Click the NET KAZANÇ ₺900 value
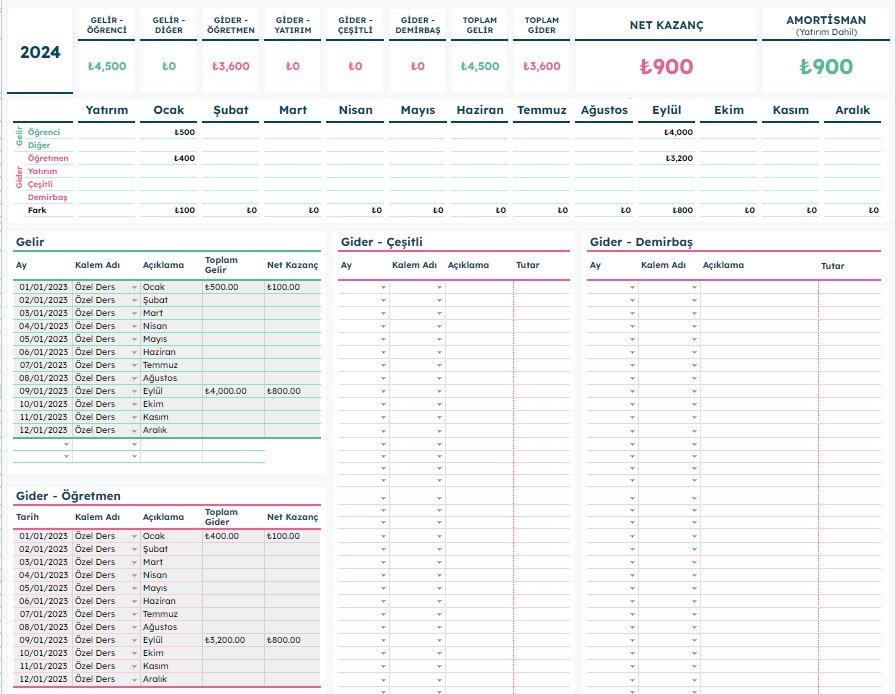This screenshot has width=895, height=694. pyautogui.click(x=666, y=67)
